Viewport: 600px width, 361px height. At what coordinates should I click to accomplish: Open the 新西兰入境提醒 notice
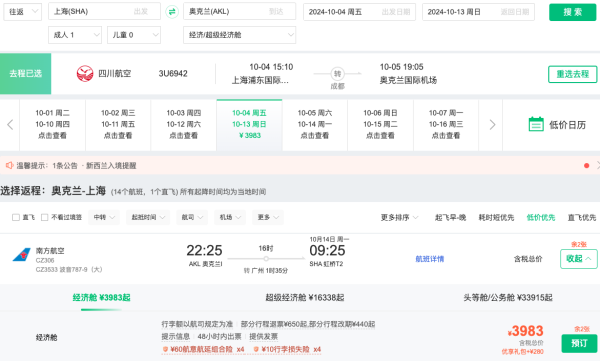pos(111,165)
